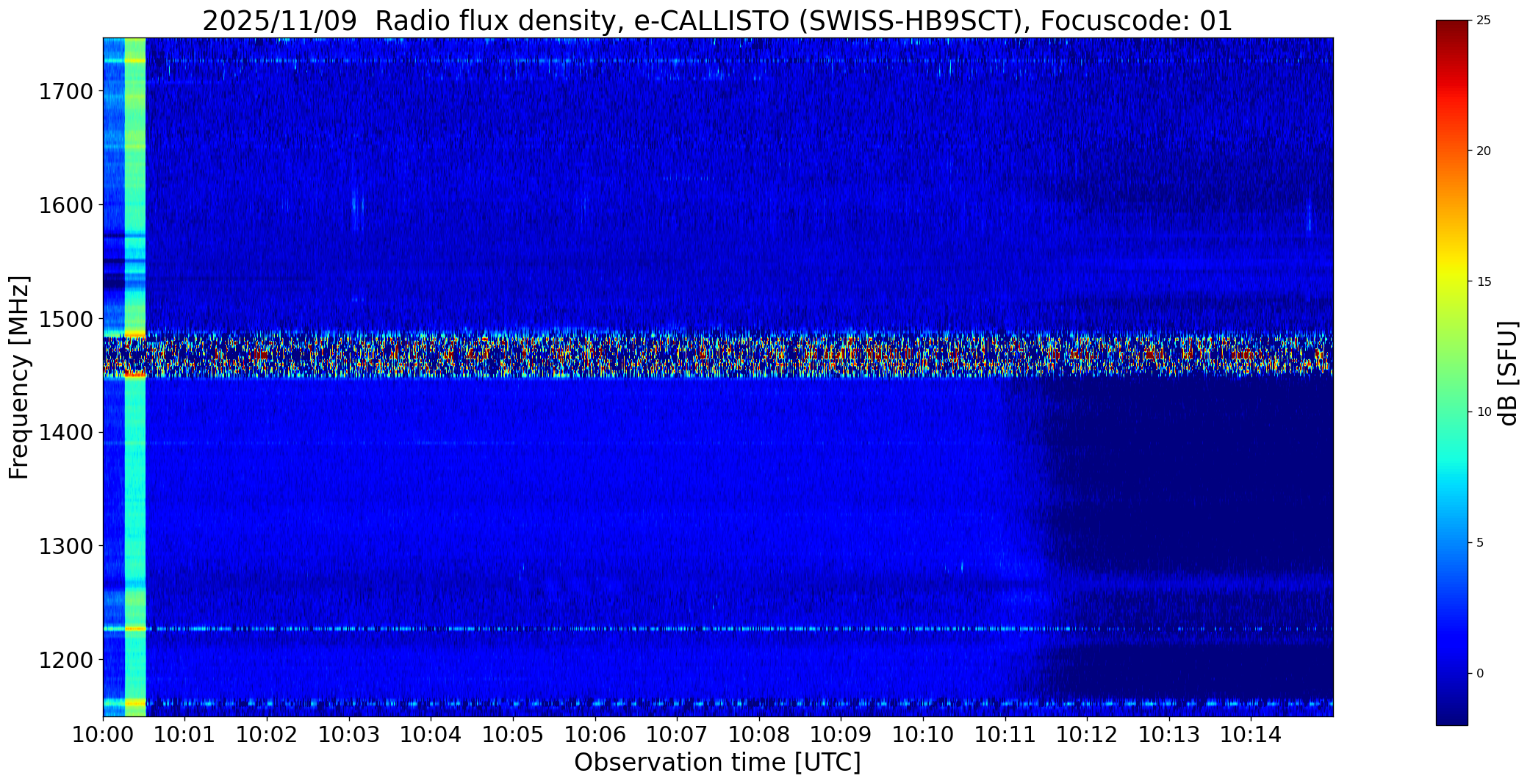
Task: Click the 1200 frequency tick label
Action: point(65,660)
